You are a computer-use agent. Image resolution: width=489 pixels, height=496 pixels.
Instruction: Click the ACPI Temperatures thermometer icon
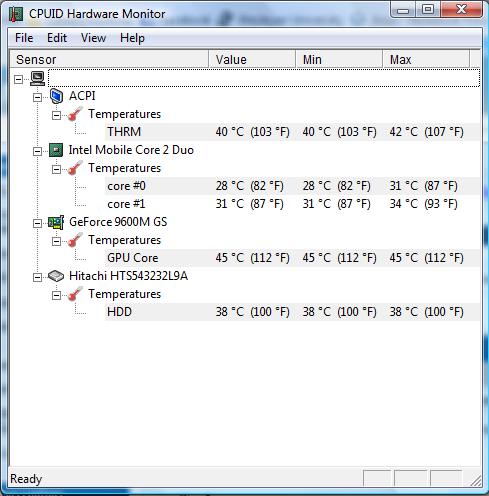tap(75, 114)
